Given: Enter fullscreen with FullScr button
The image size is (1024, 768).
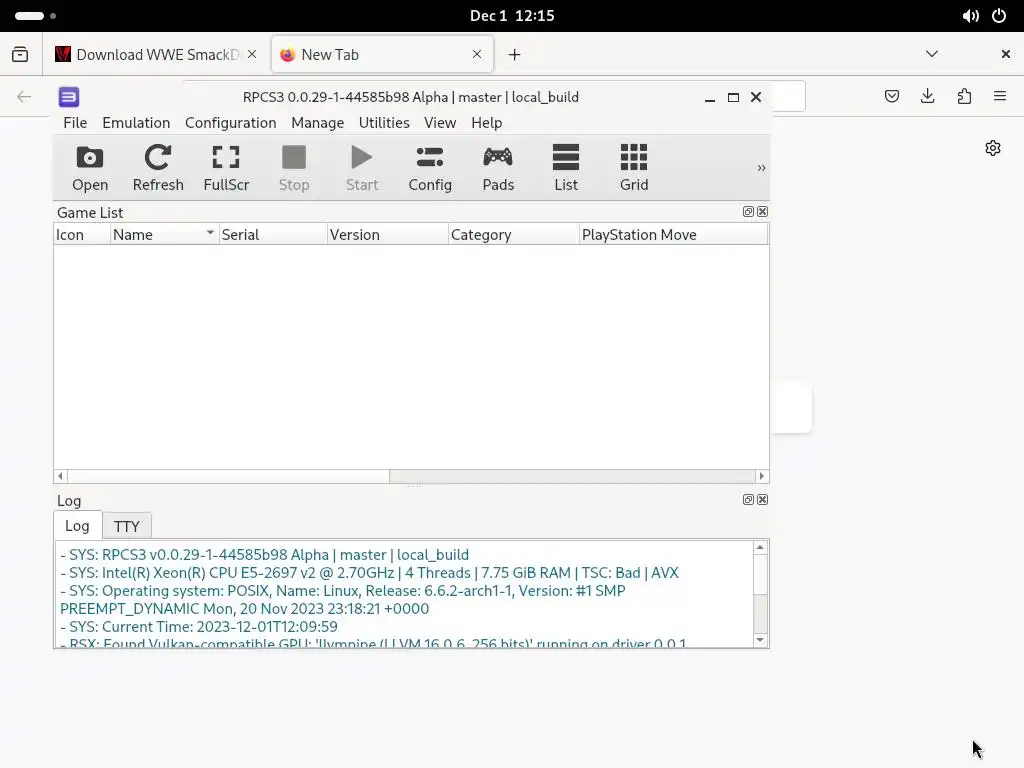Looking at the screenshot, I should [226, 168].
